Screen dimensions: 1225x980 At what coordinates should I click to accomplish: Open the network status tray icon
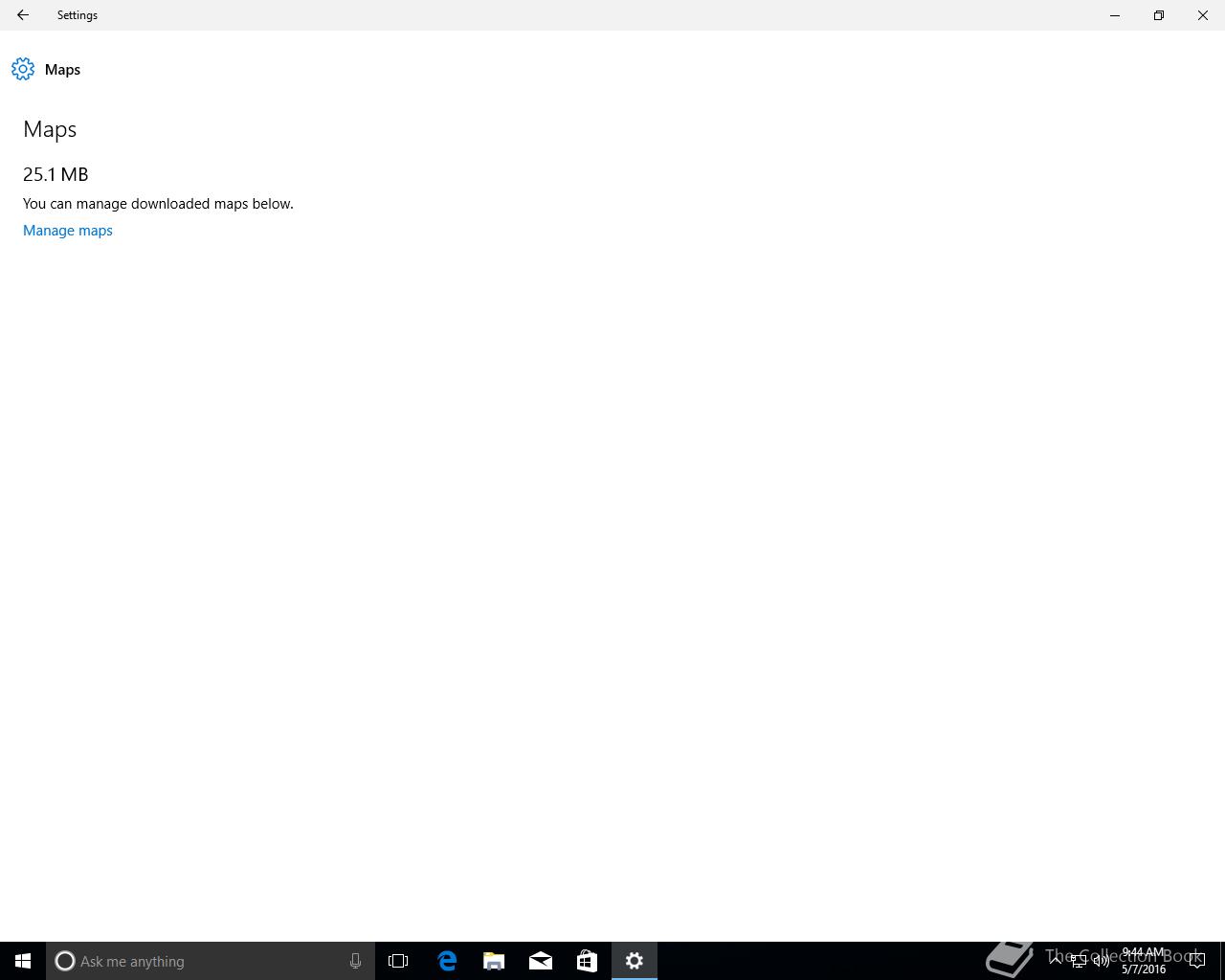point(1079,961)
